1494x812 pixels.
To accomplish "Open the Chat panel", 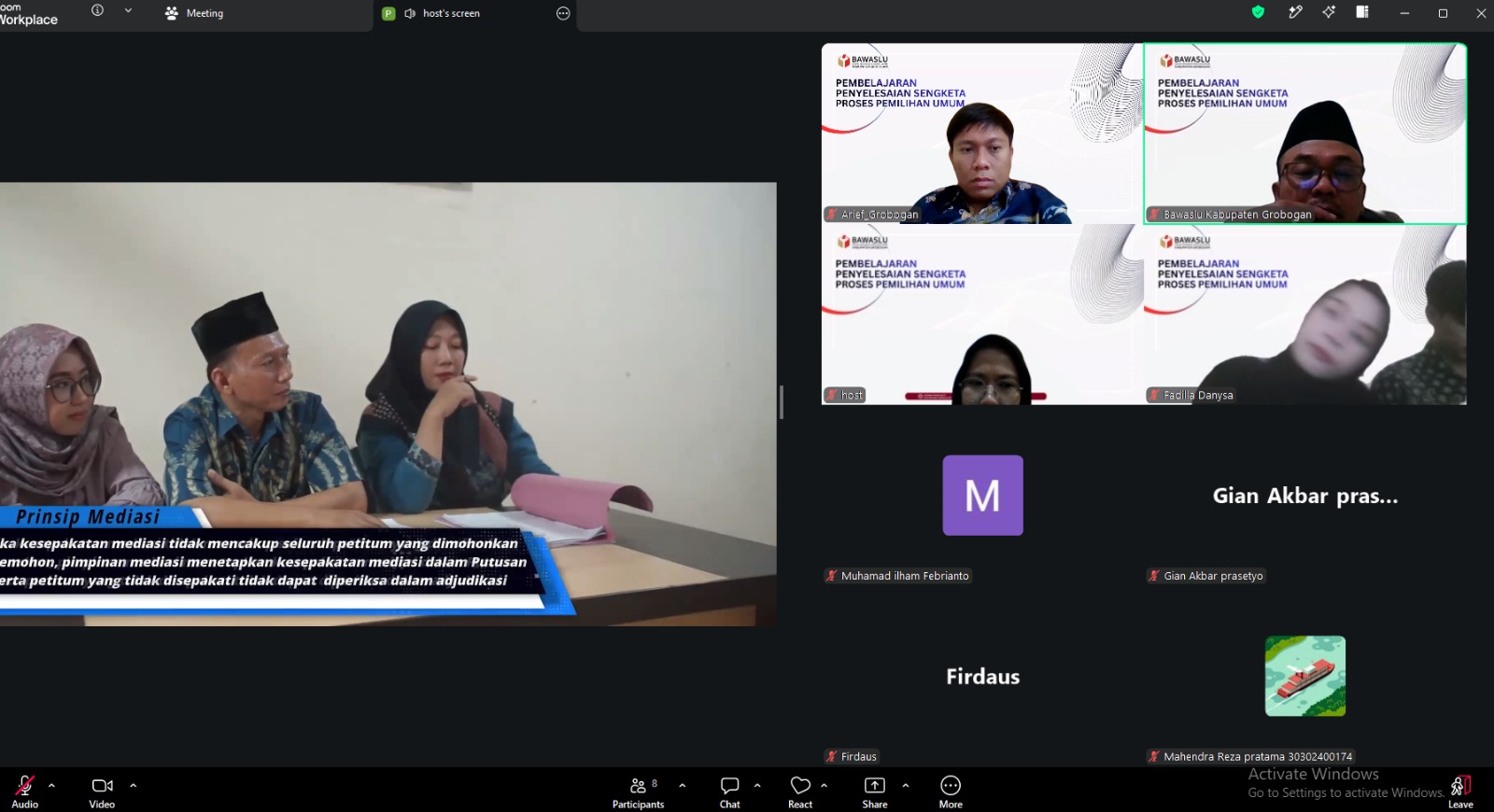I will (x=729, y=791).
